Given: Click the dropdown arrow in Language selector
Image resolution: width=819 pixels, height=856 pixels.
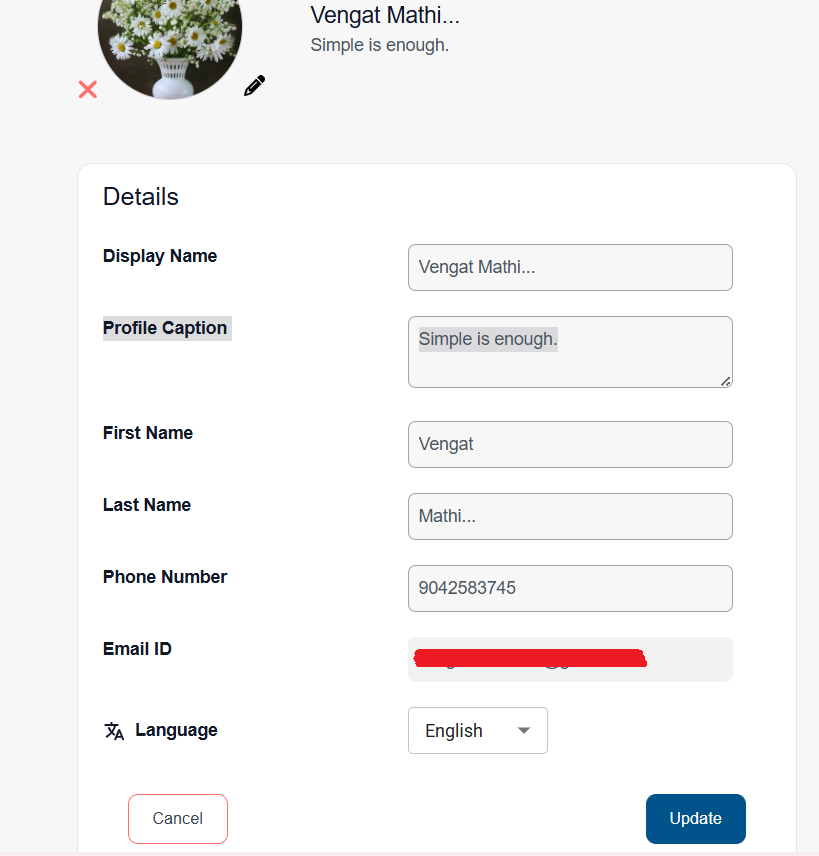Looking at the screenshot, I should 524,730.
